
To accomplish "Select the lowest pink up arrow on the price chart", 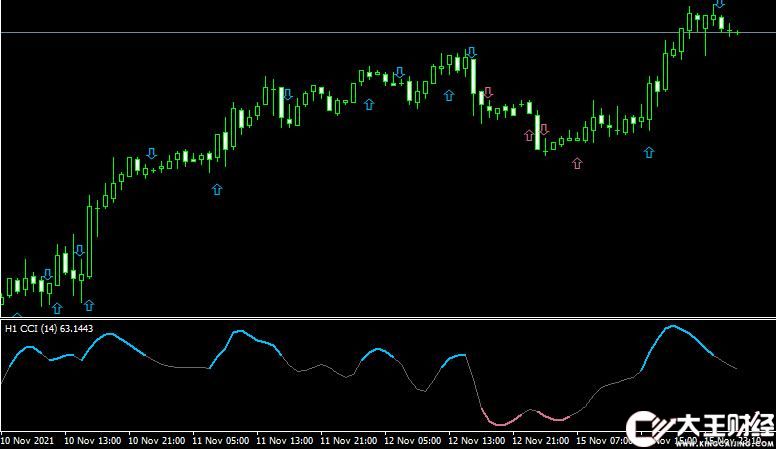I will coord(577,163).
